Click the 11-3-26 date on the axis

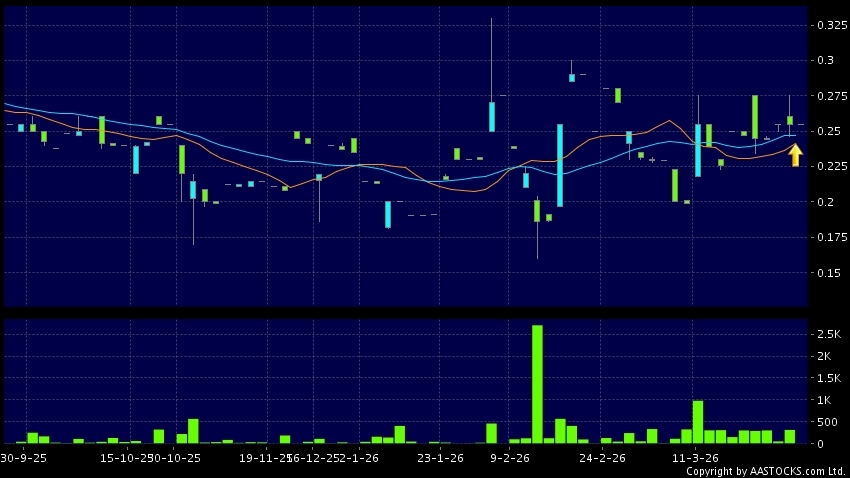coord(693,457)
